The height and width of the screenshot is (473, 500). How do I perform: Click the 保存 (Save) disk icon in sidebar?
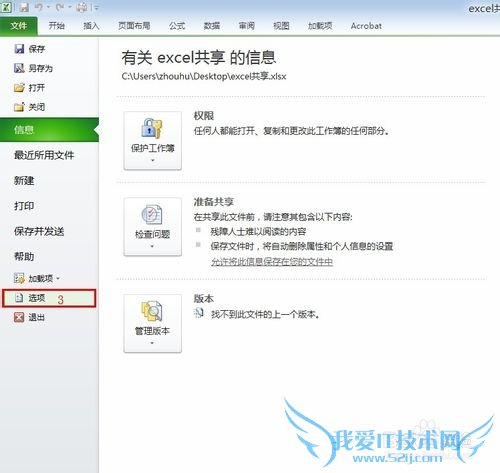pos(19,49)
